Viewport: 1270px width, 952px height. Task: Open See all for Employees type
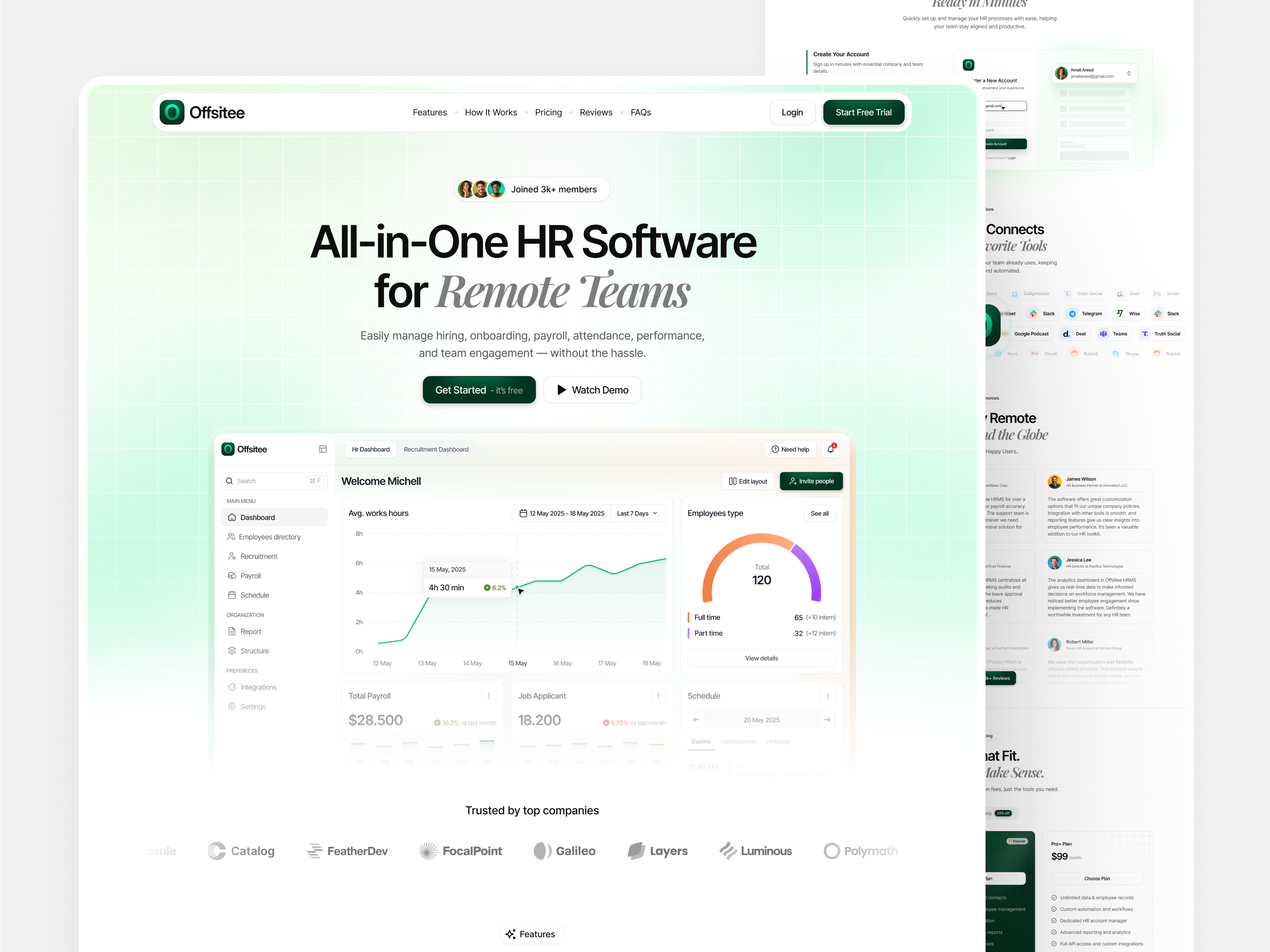pos(820,513)
